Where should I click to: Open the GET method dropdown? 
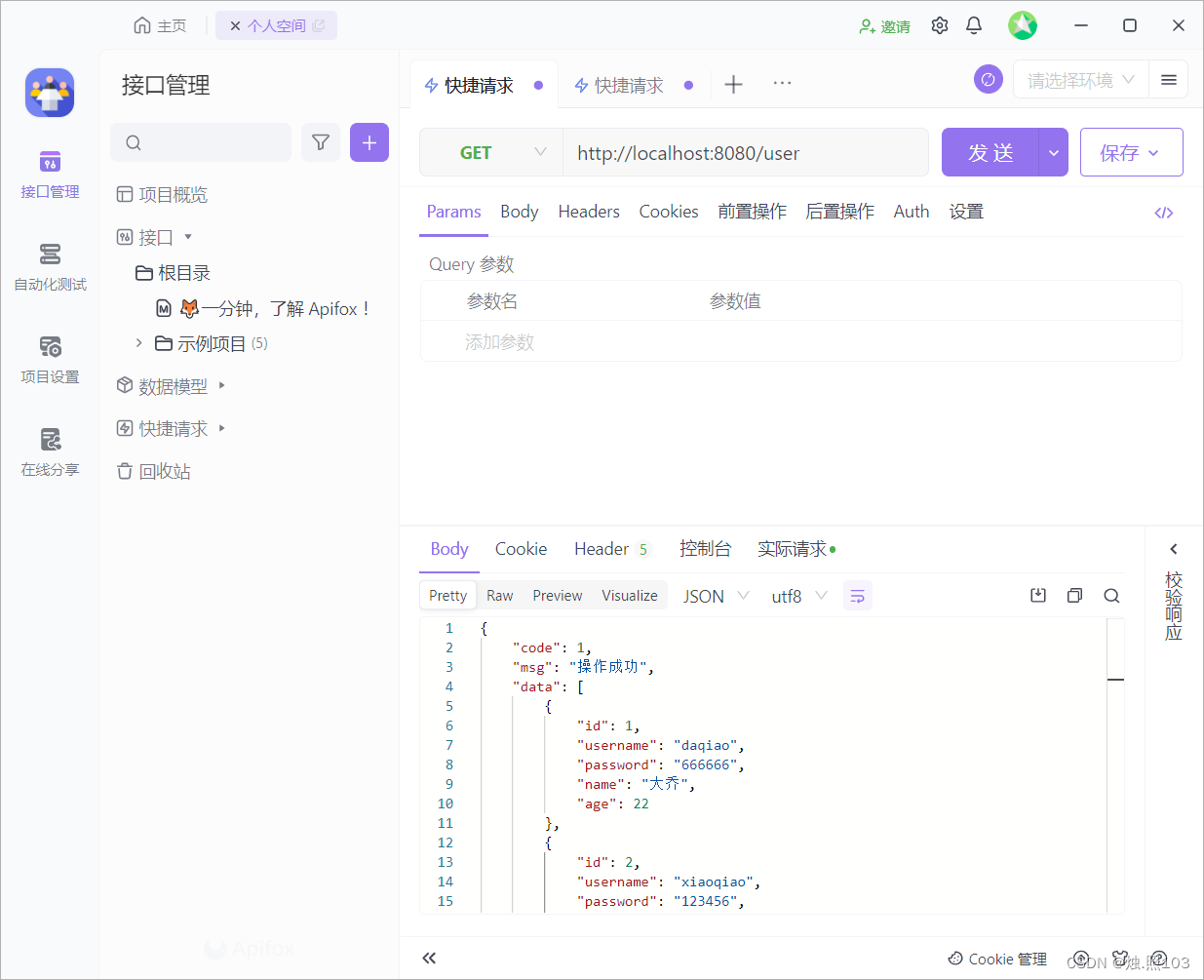491,153
